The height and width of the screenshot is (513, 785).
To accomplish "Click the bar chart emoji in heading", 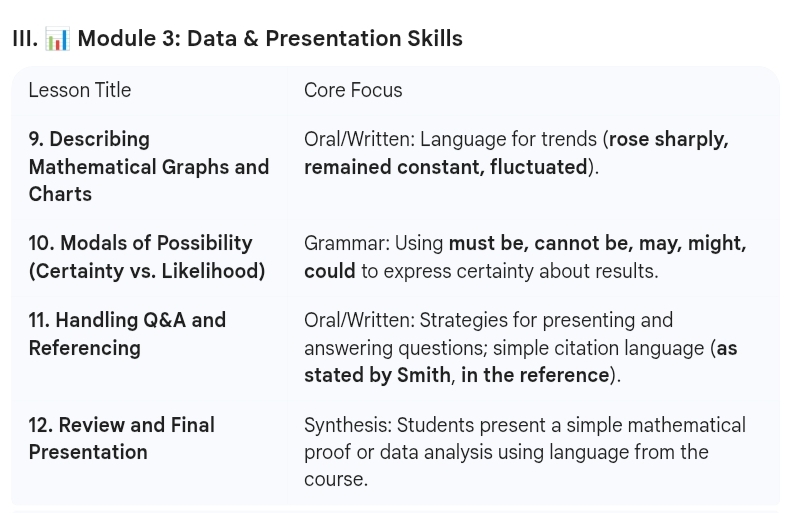I will pyautogui.click(x=58, y=39).
